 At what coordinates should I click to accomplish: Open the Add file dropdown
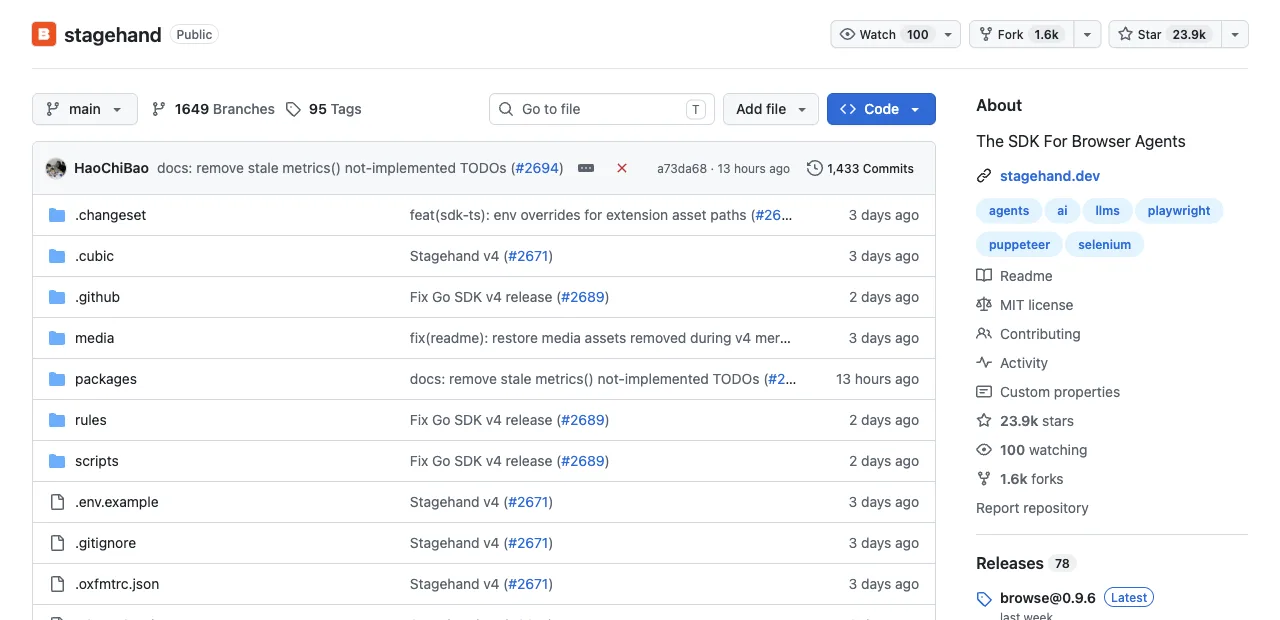pos(771,109)
